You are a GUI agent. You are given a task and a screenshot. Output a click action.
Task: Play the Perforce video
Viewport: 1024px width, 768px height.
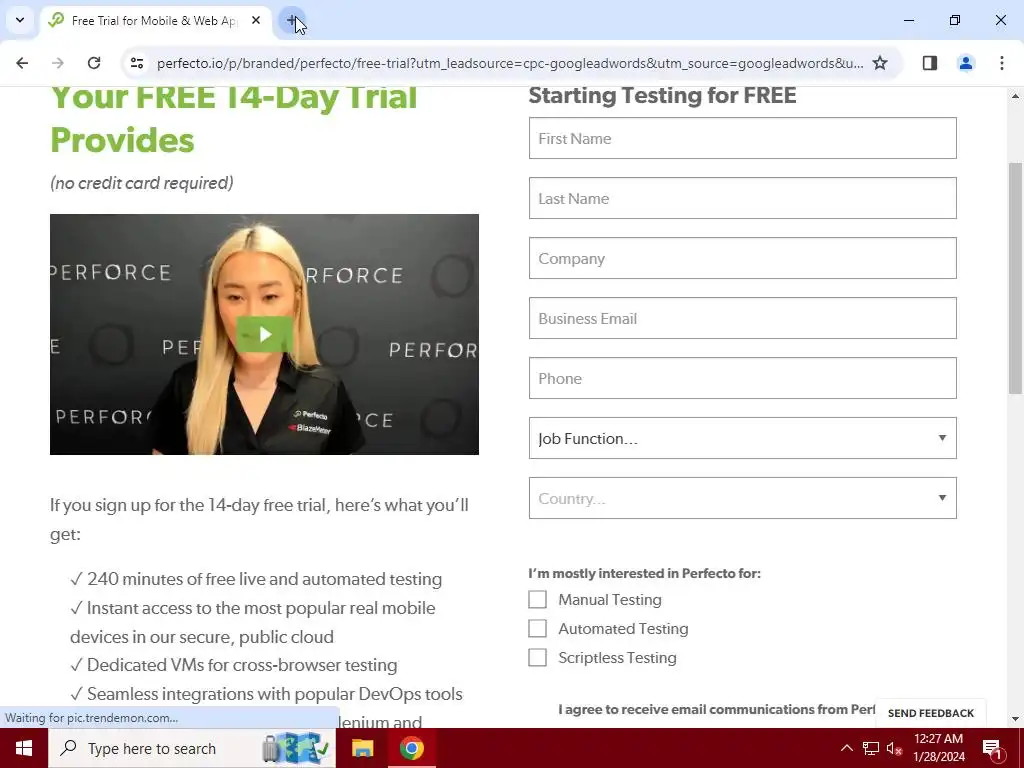(264, 334)
